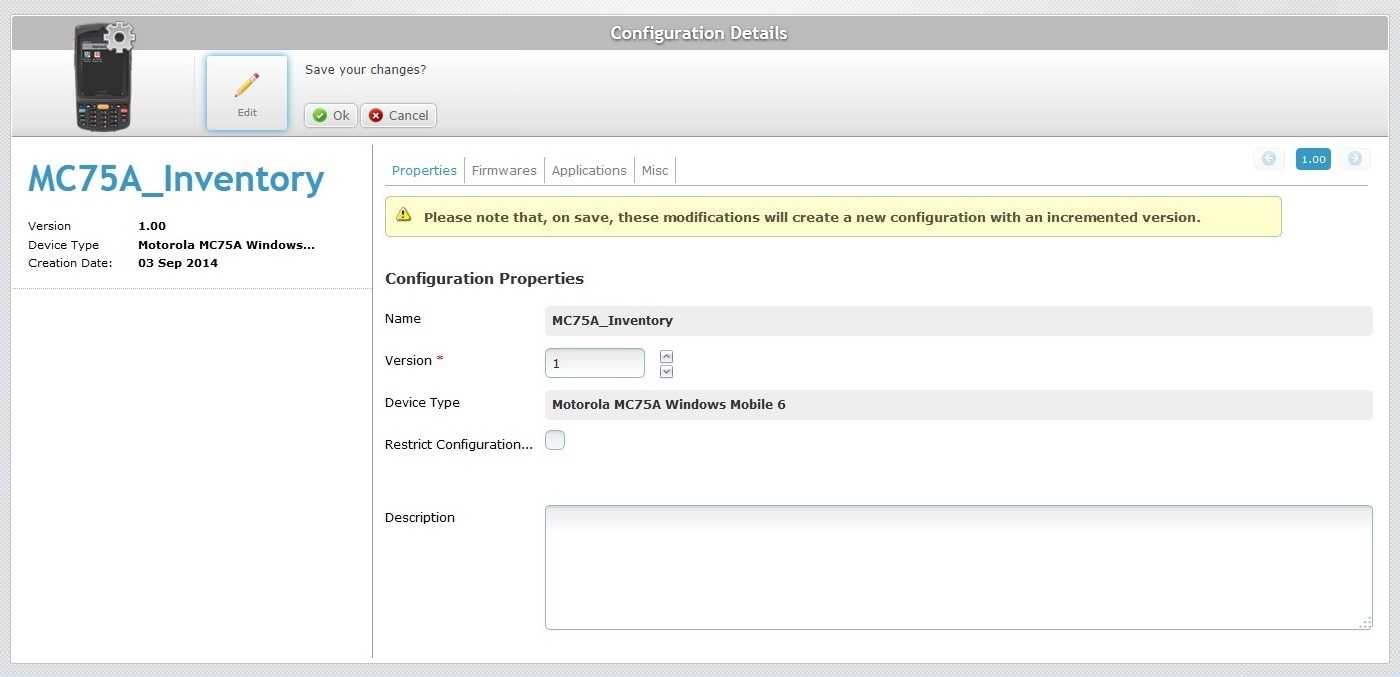This screenshot has width=1400, height=677.
Task: Click inside the Description text area
Action: [x=958, y=567]
